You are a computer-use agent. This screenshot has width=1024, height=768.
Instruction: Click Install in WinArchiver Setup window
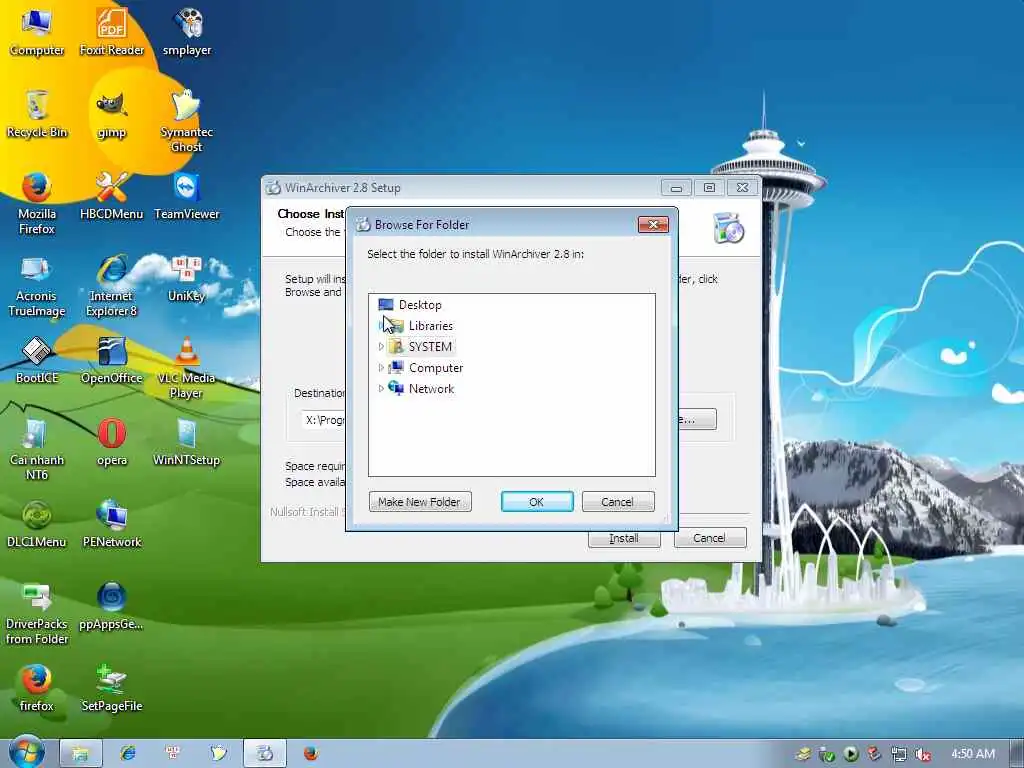624,538
